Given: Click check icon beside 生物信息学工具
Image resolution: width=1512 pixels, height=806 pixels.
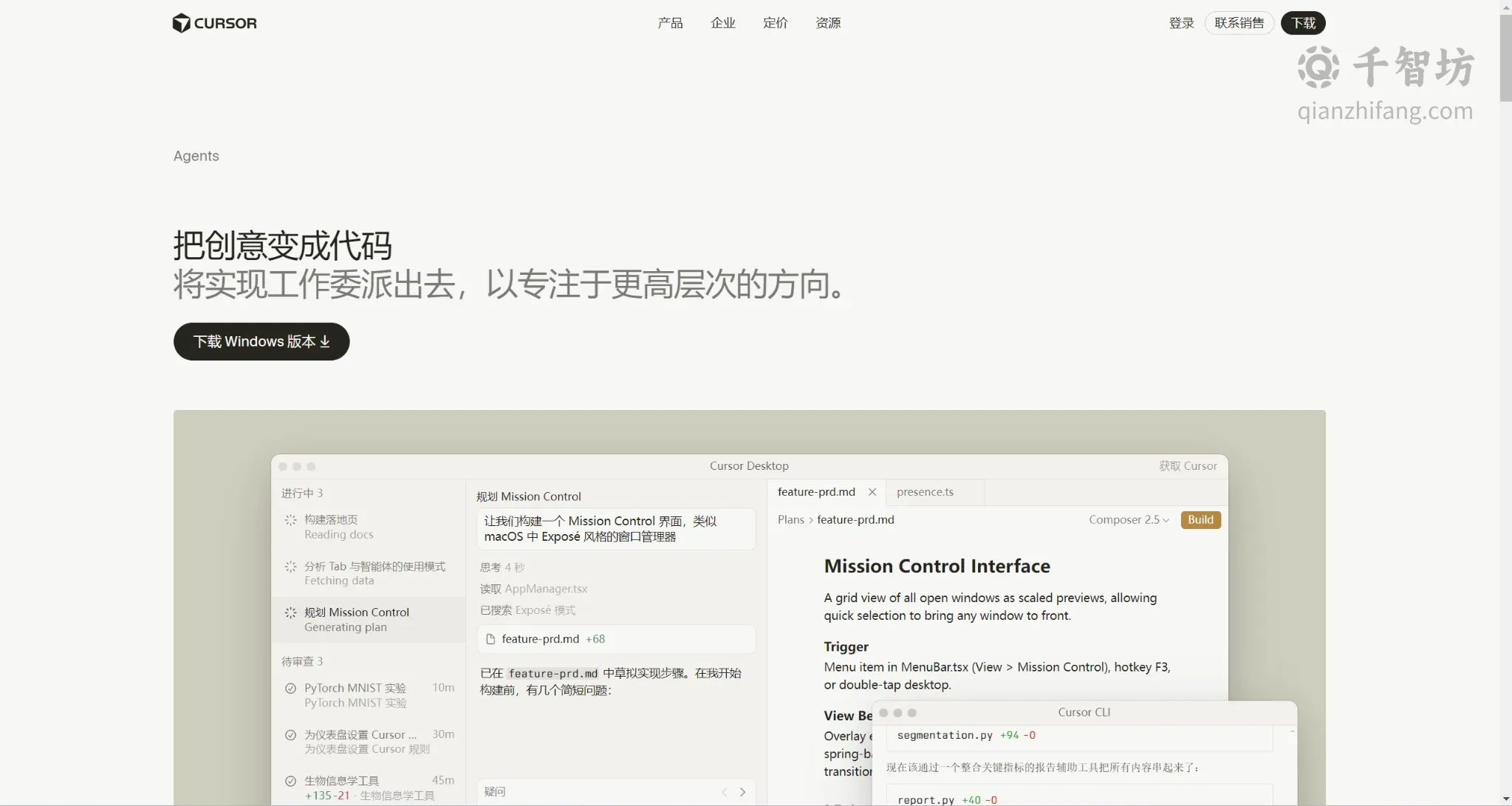Looking at the screenshot, I should (291, 781).
